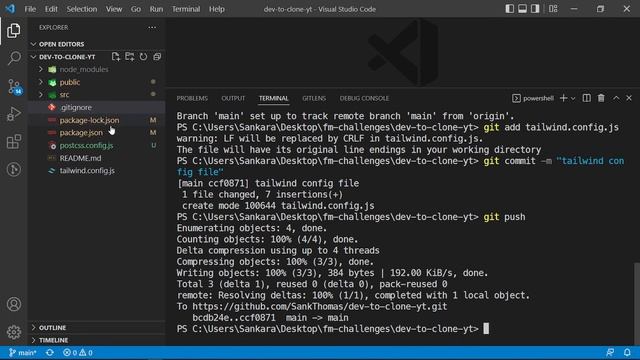This screenshot has width=640, height=360.
Task: Open the Run menu
Action: 156,9
